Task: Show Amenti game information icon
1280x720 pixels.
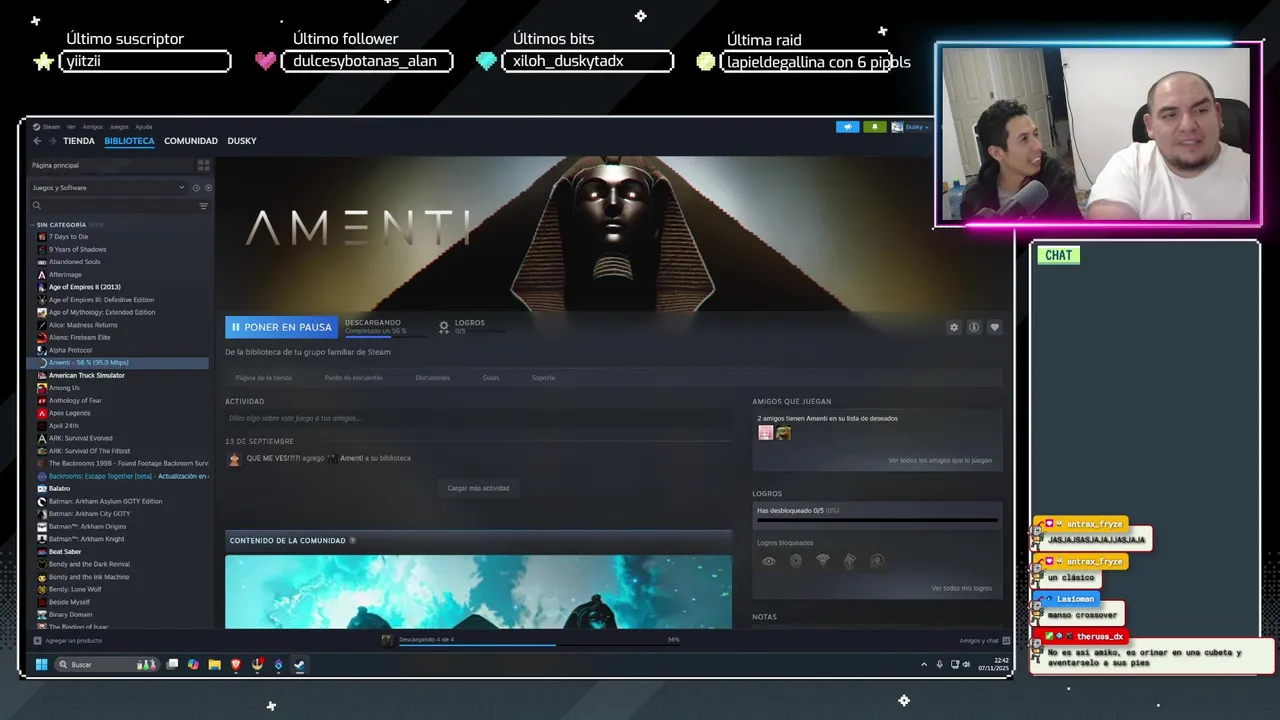Action: point(974,327)
